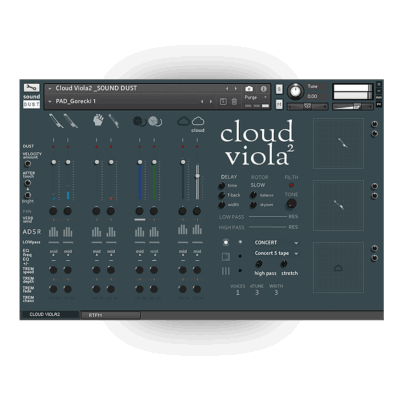The width and height of the screenshot is (400, 400).
Task: Select next PAD_Gorecki snapshot arrow
Action: 211,101
